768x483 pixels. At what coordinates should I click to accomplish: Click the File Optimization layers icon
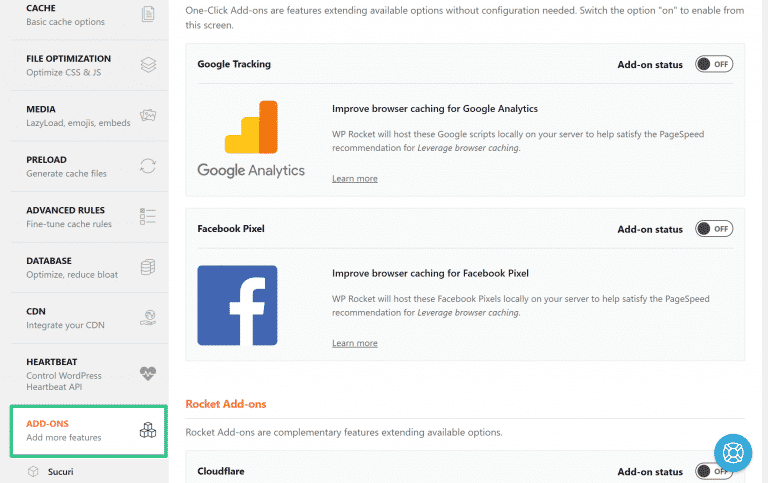click(x=148, y=65)
